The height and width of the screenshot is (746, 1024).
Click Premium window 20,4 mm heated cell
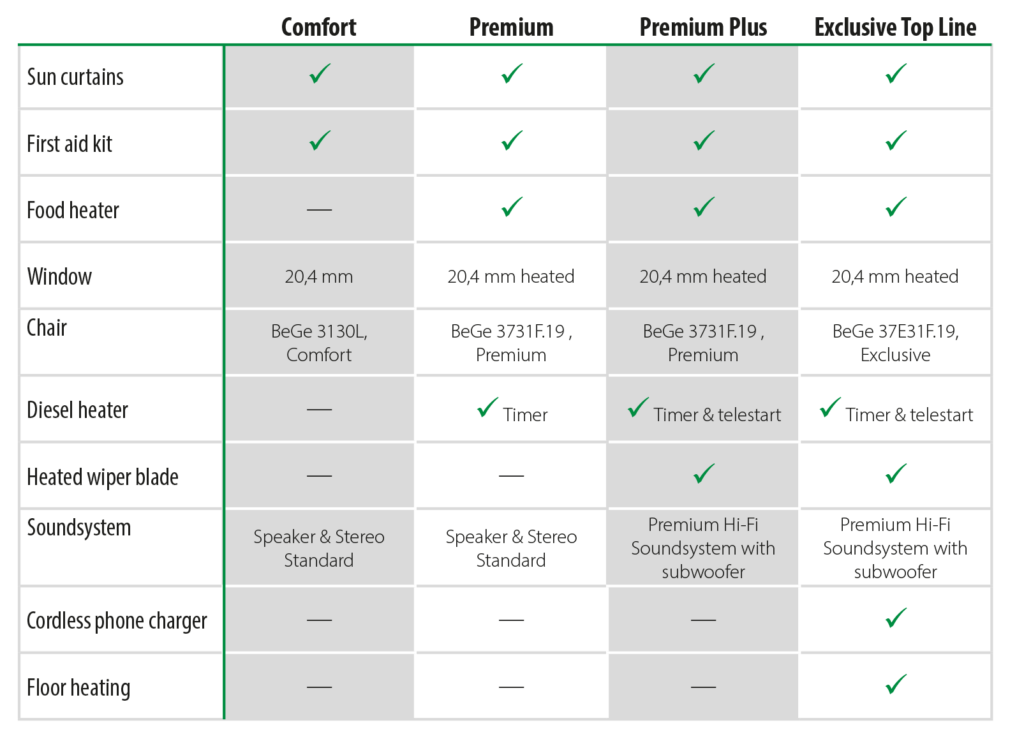coord(511,276)
